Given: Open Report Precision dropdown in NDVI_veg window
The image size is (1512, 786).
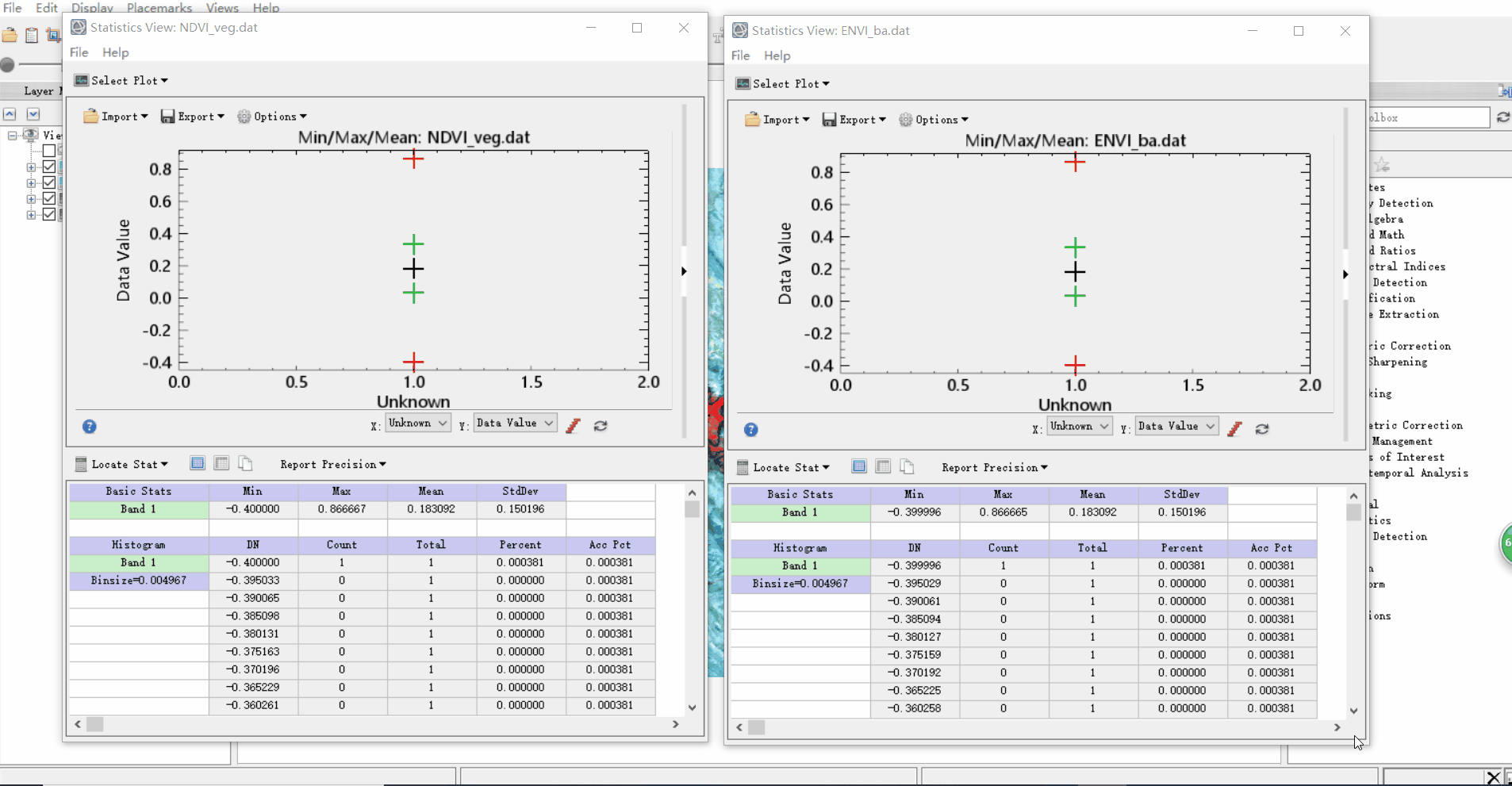Looking at the screenshot, I should (333, 464).
